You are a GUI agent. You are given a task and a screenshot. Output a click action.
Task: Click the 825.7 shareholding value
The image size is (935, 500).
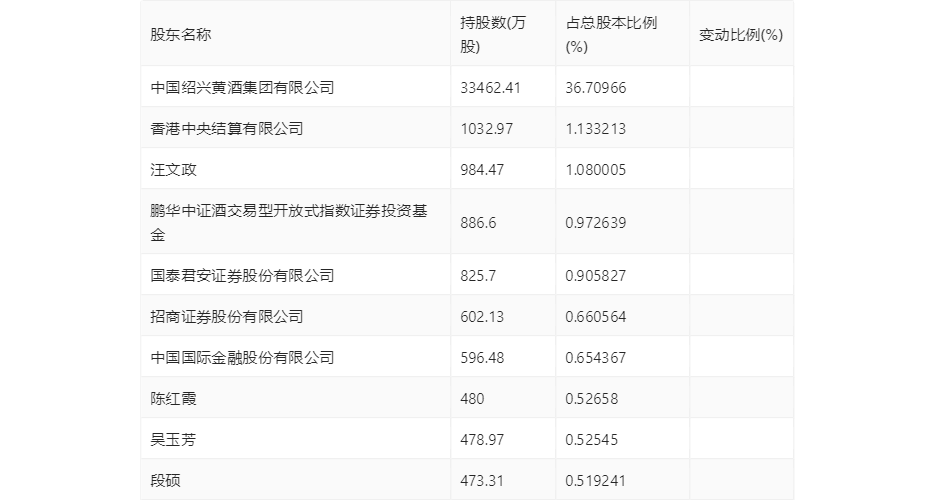(478, 276)
